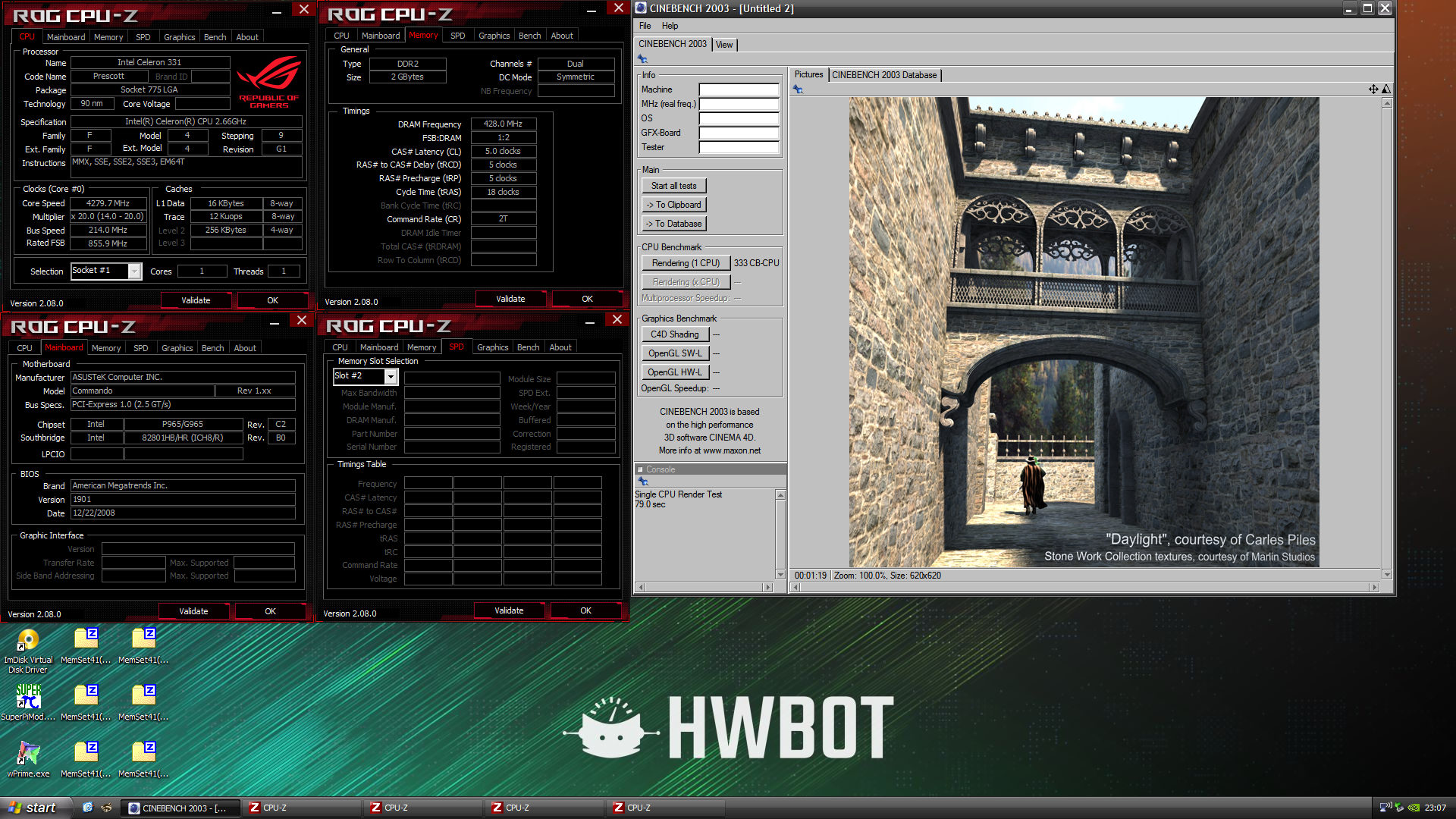Click the Machine input field in the Info section
This screenshot has width=1456, height=819.
(739, 89)
